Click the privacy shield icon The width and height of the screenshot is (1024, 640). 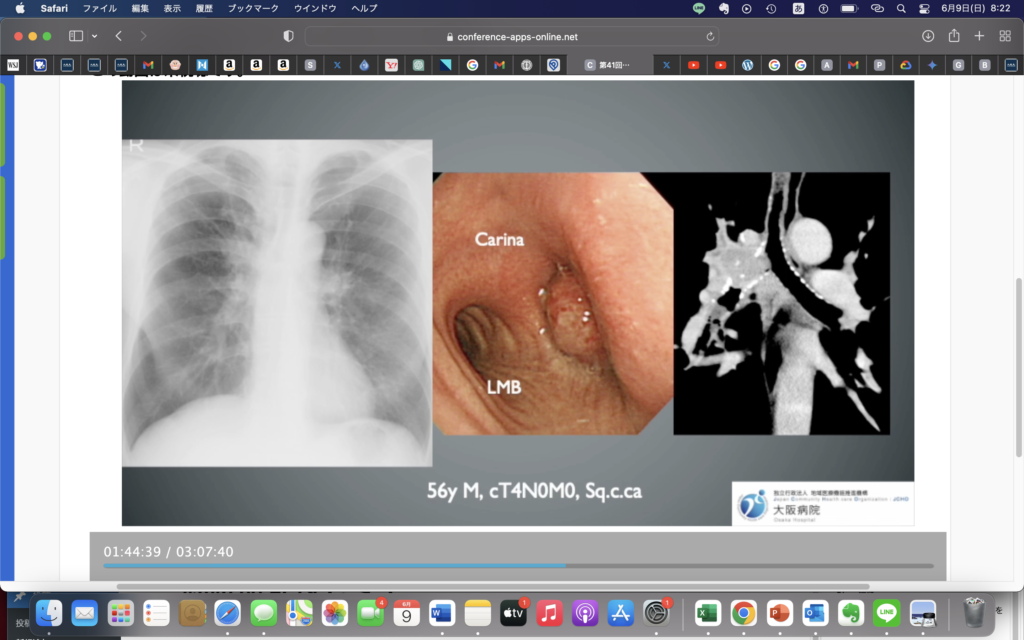[289, 36]
